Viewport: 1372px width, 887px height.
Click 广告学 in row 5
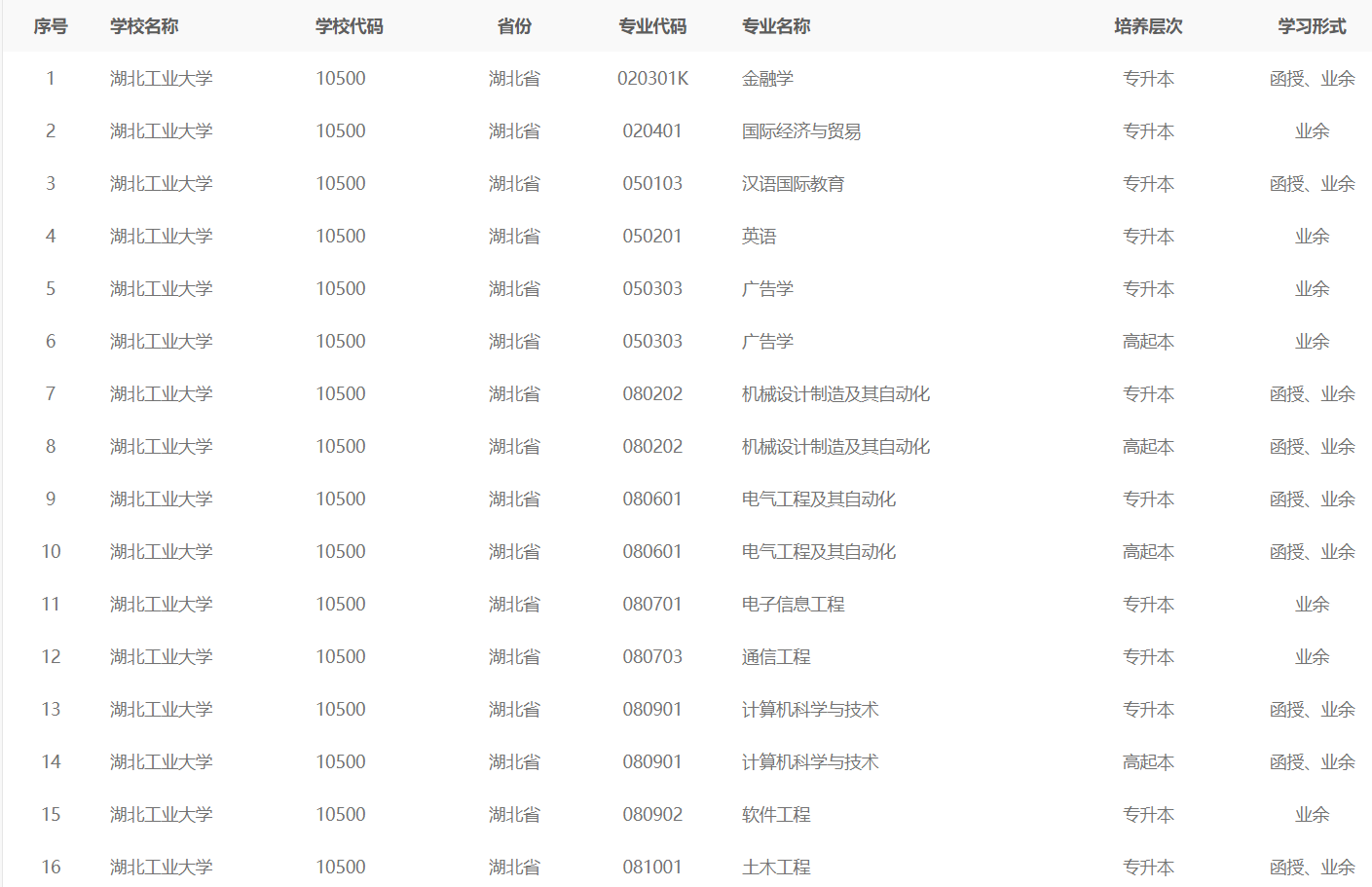point(767,289)
